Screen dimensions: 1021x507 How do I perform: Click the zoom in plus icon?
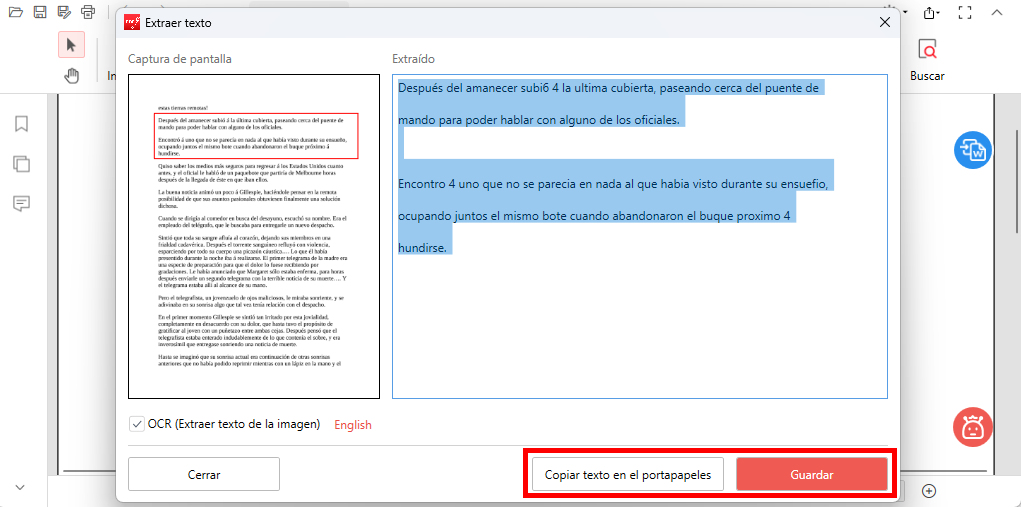click(x=930, y=490)
